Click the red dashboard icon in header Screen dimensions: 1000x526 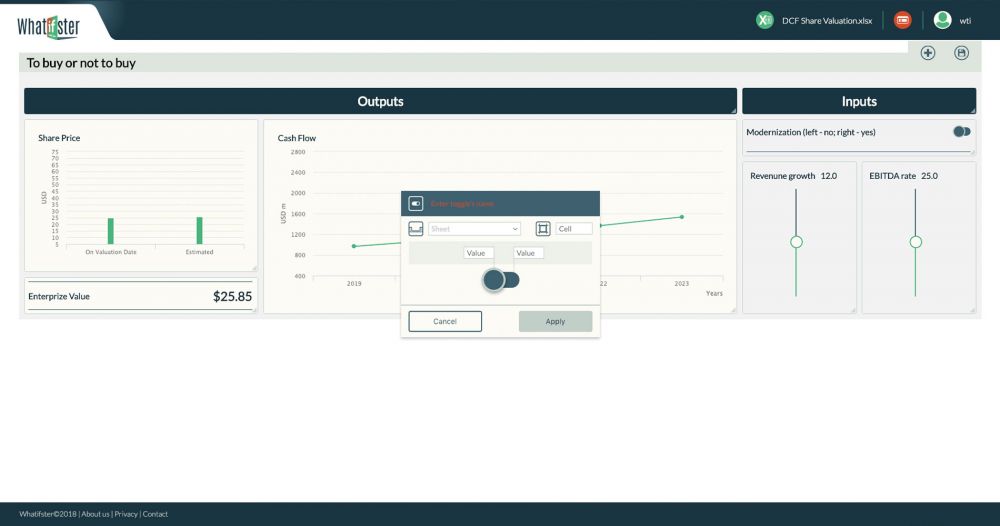(903, 20)
